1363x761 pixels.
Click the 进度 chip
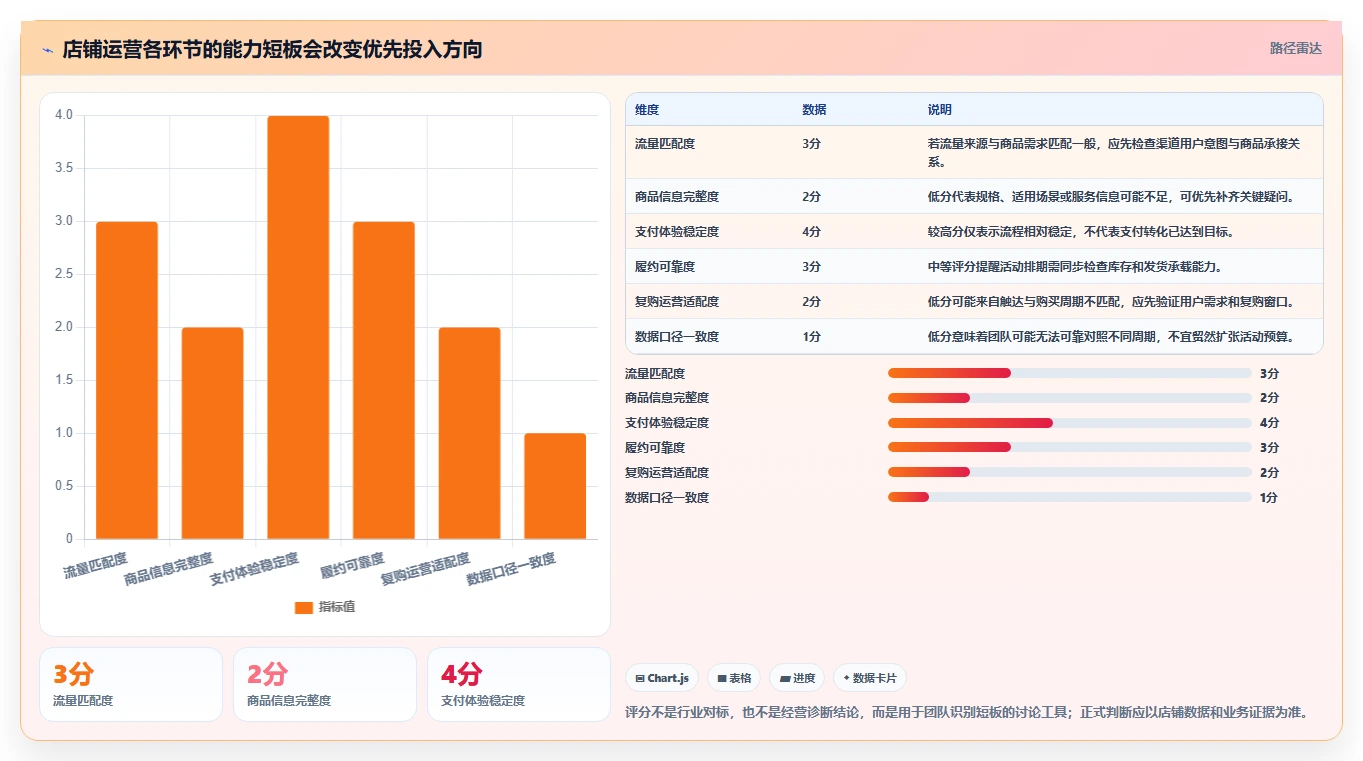(x=797, y=678)
